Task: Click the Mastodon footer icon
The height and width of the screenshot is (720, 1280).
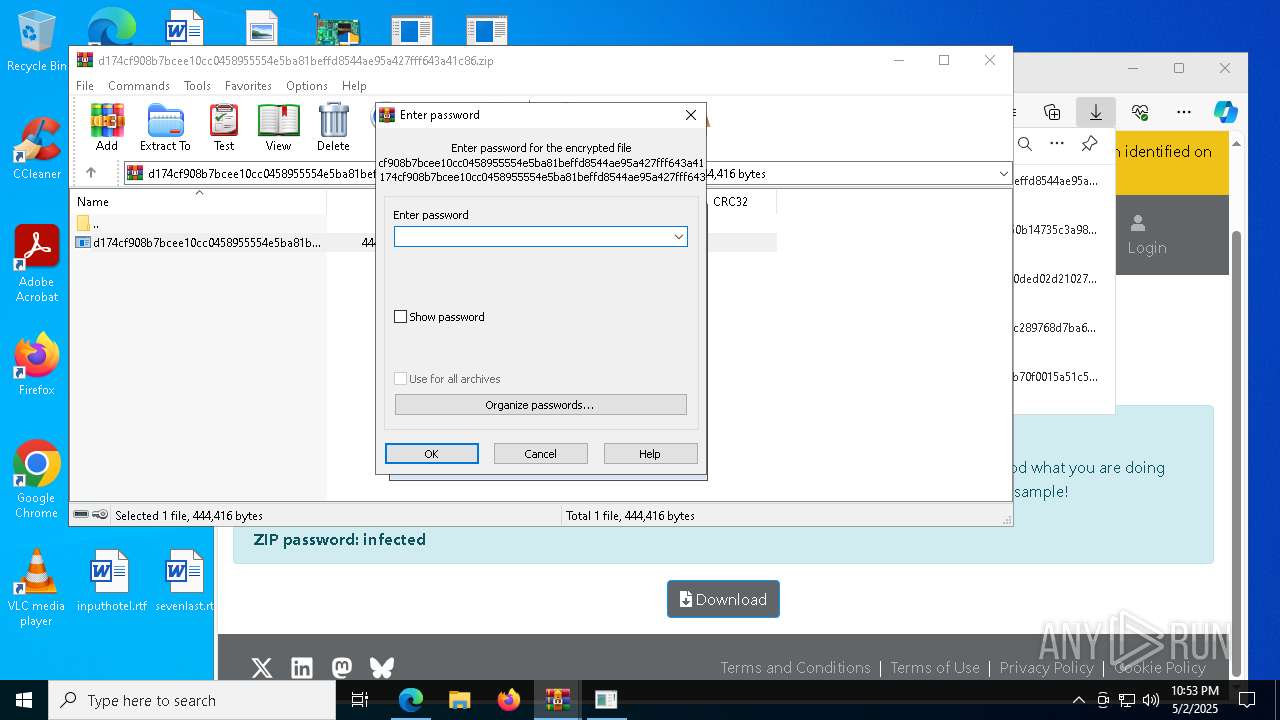Action: (342, 668)
